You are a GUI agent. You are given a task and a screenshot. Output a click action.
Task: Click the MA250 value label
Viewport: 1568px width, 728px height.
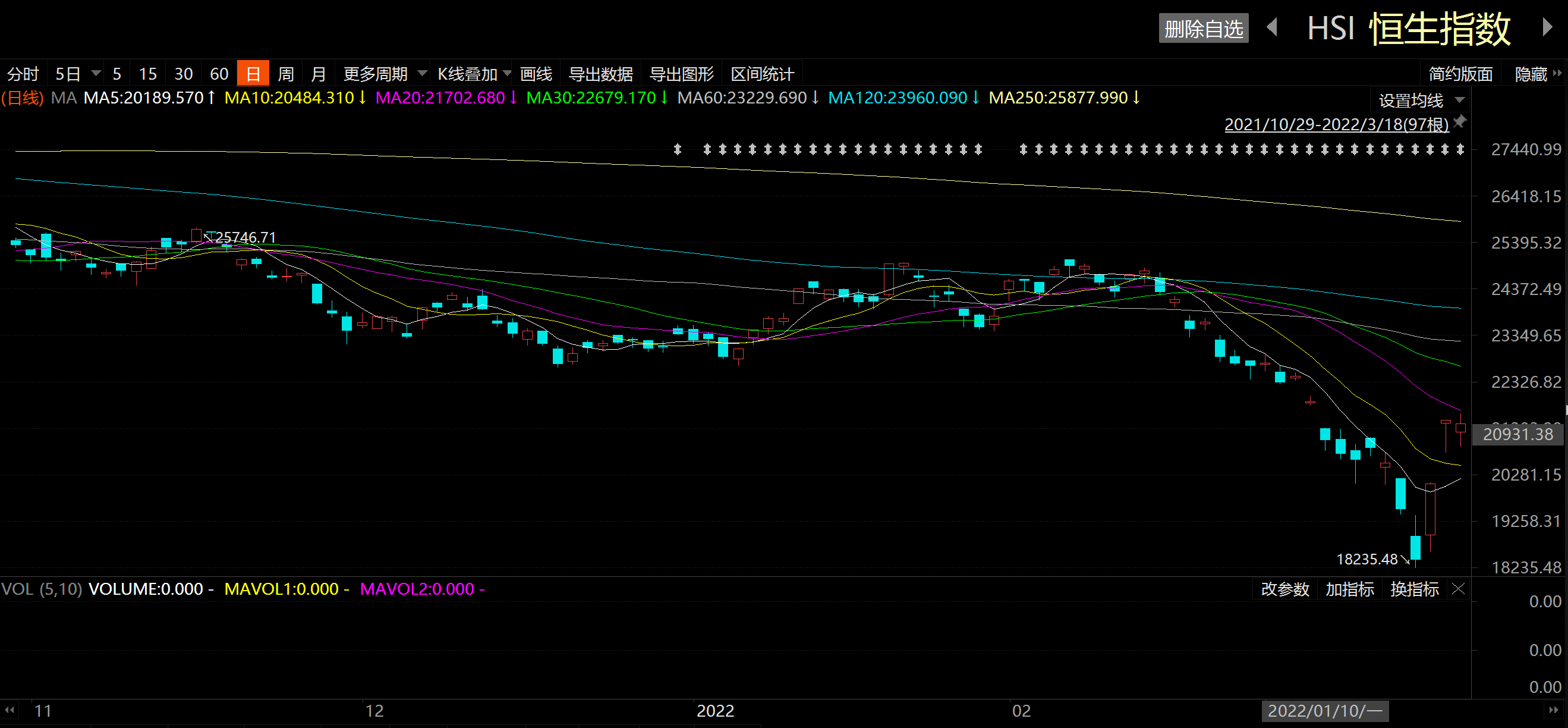coord(1065,98)
